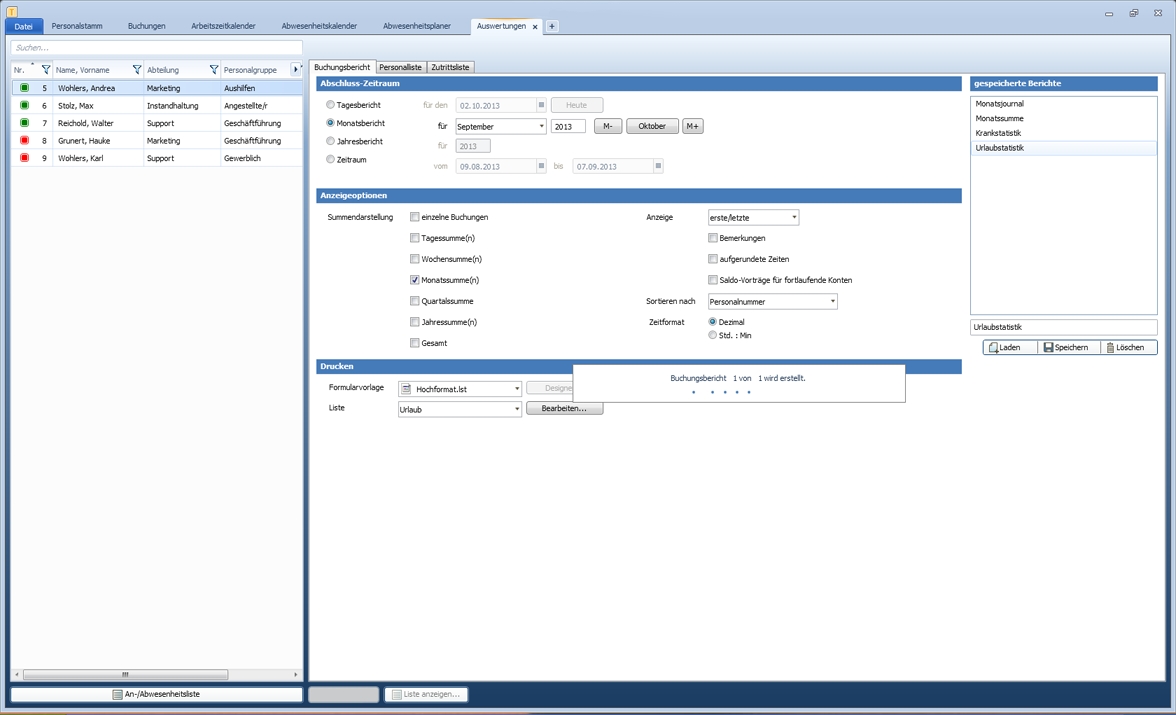Viewport: 1176px width, 715px height.
Task: Click red status icon for Grunert, Hauke
Action: [x=24, y=140]
